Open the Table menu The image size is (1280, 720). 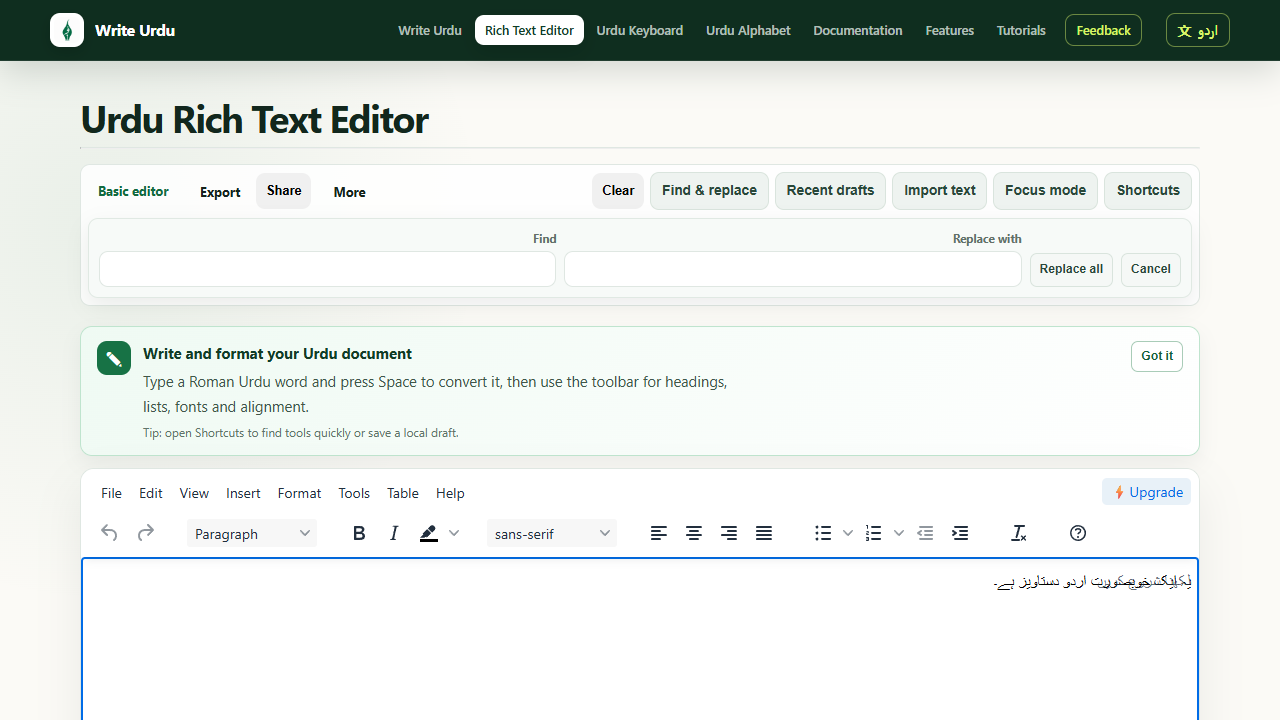403,493
